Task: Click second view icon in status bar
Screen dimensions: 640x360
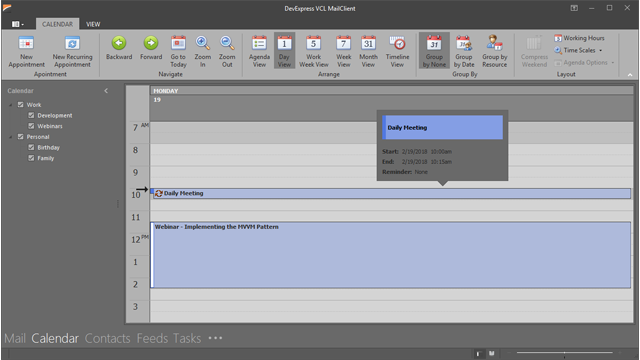Action: point(492,353)
